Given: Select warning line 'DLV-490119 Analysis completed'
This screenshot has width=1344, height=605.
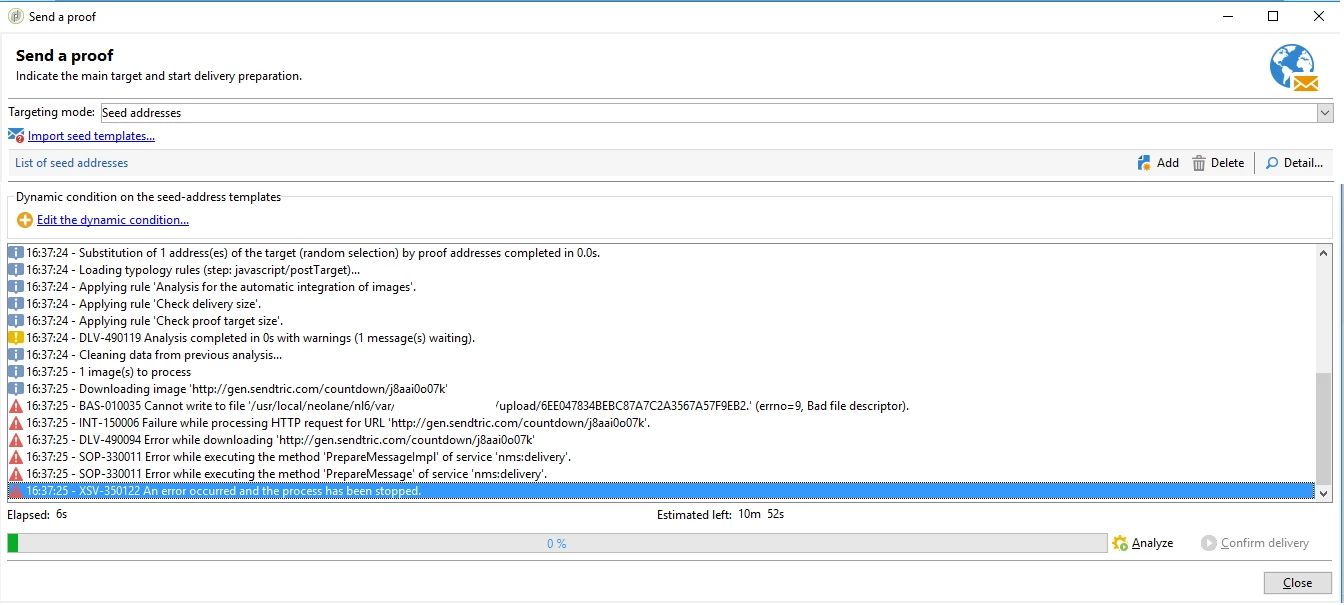Looking at the screenshot, I should [660, 338].
